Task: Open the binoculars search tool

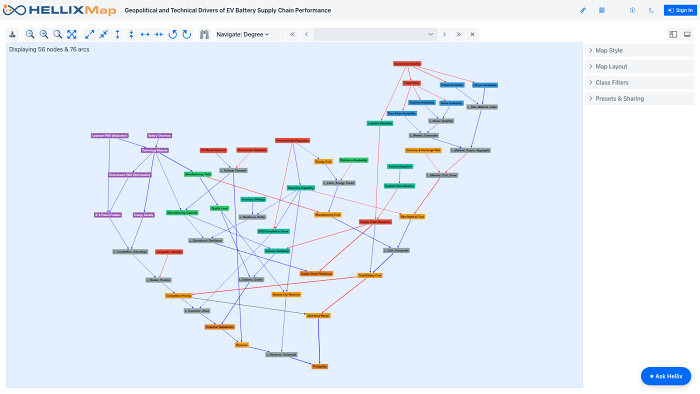Action: [204, 34]
